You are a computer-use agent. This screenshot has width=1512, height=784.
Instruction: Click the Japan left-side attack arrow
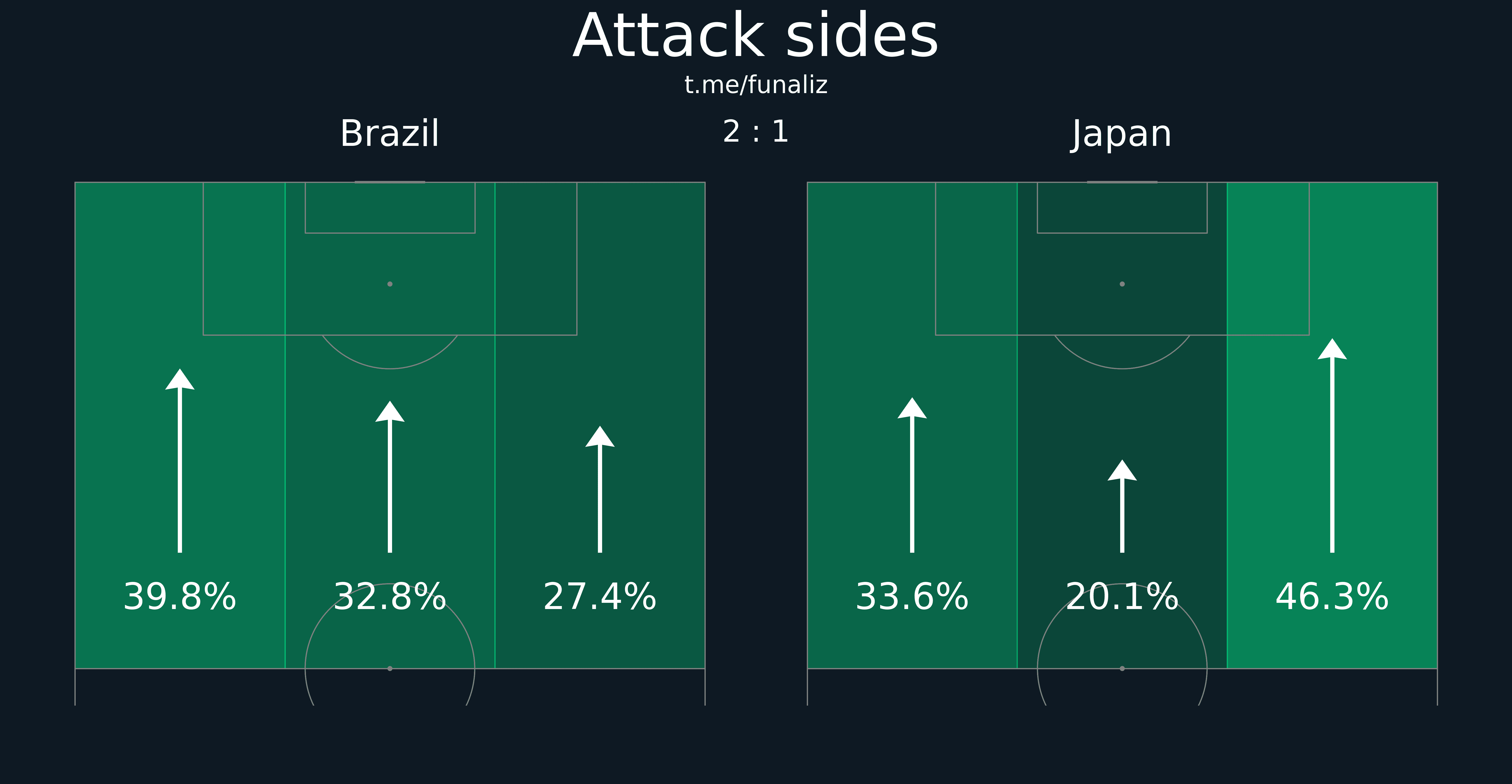[x=912, y=475]
